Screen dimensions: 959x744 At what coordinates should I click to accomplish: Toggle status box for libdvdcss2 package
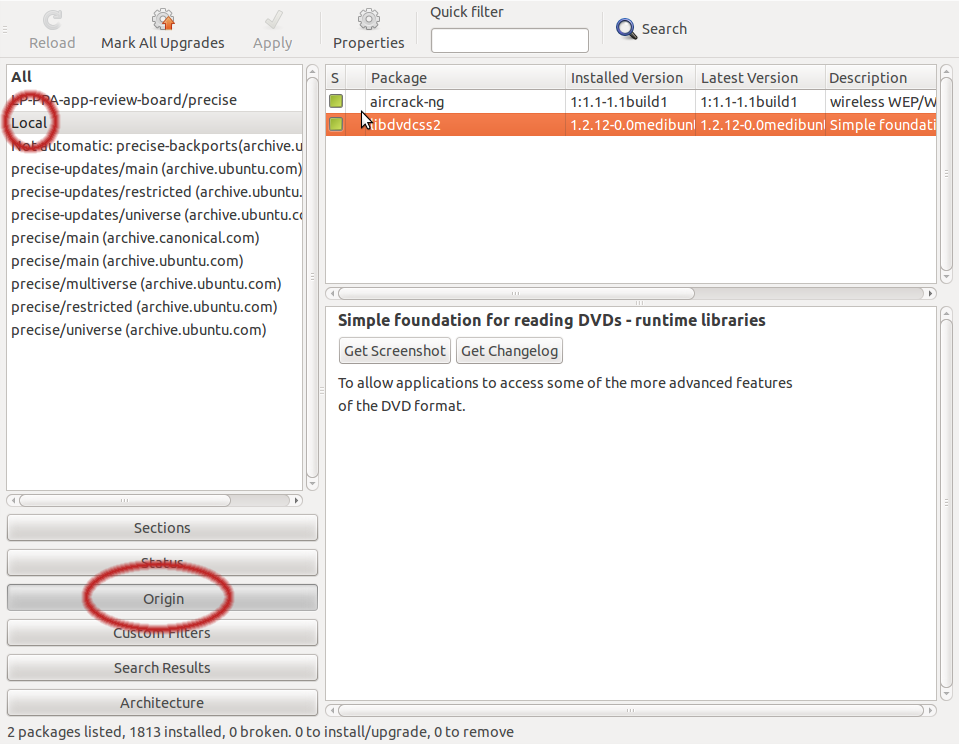(336, 124)
